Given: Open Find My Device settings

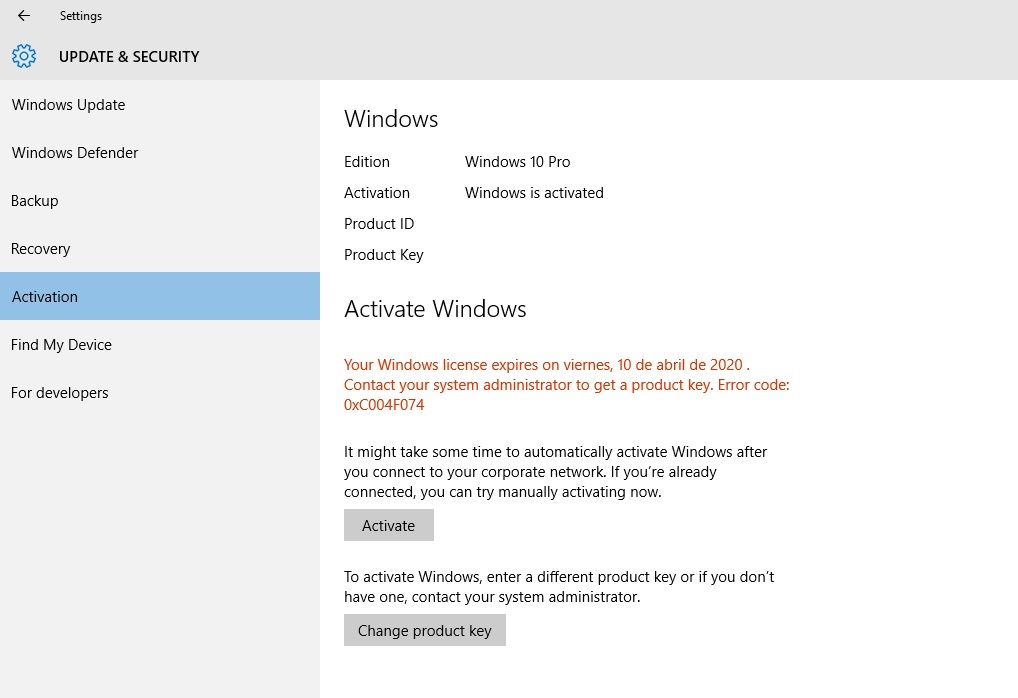Looking at the screenshot, I should [x=160, y=345].
